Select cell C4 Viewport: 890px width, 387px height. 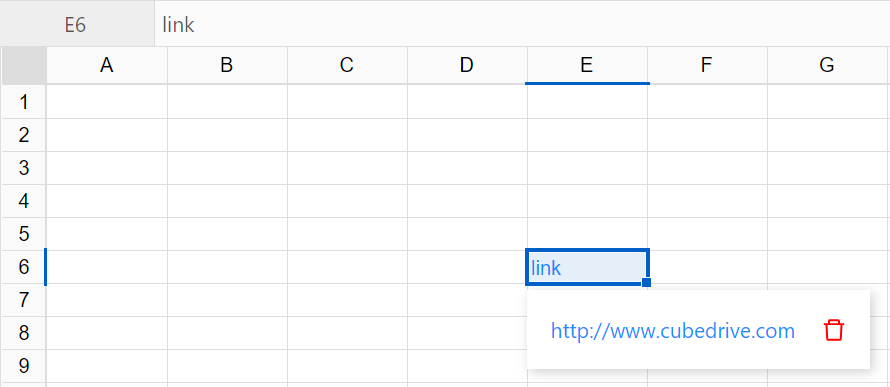pos(347,201)
